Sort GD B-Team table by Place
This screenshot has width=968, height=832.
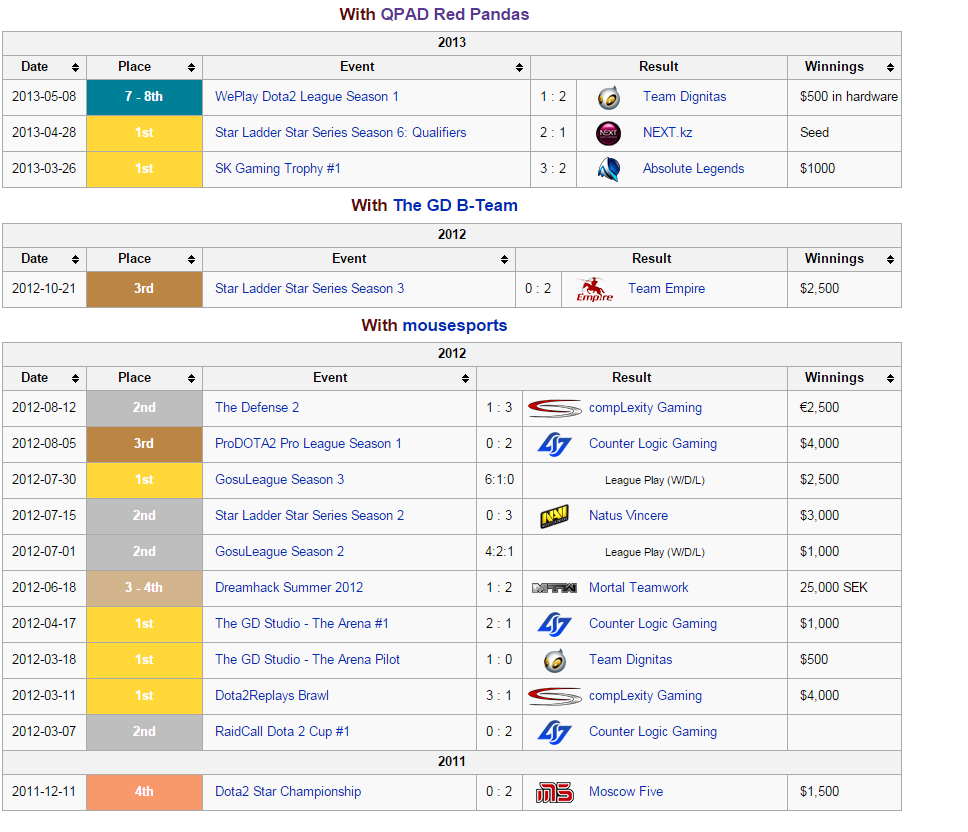click(191, 259)
